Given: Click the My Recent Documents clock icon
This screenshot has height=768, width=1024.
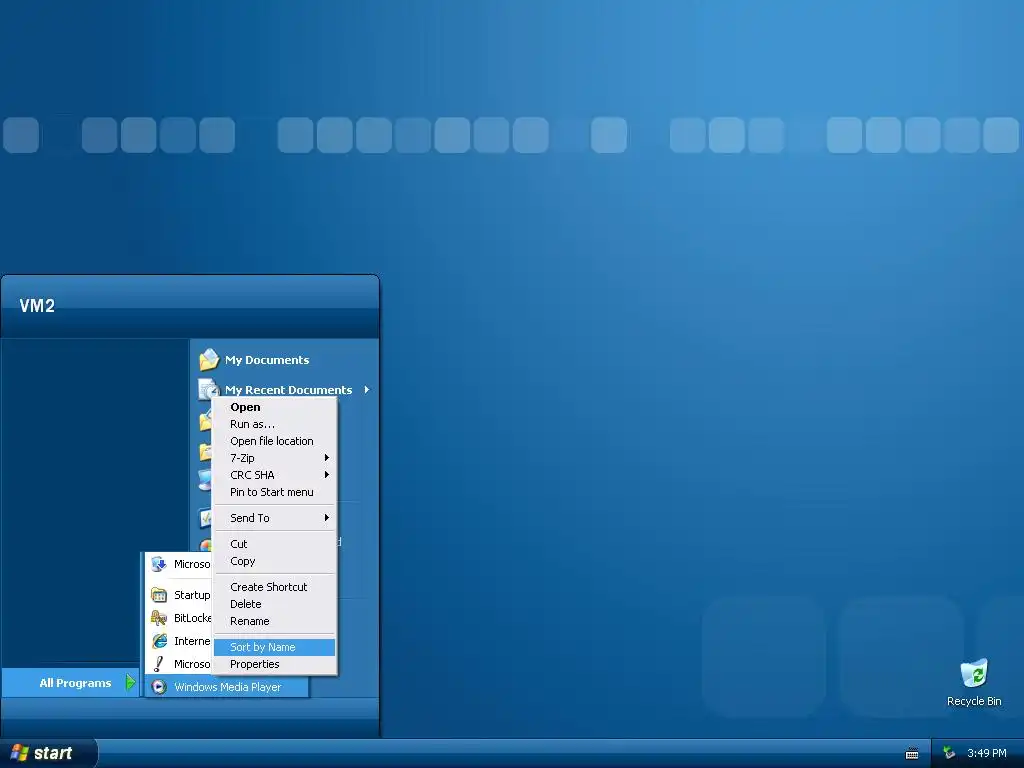Looking at the screenshot, I should (208, 389).
